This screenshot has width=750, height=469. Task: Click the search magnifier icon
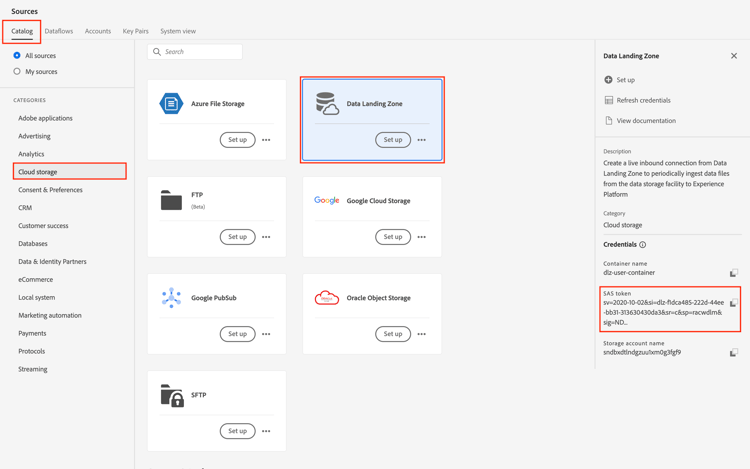(157, 52)
